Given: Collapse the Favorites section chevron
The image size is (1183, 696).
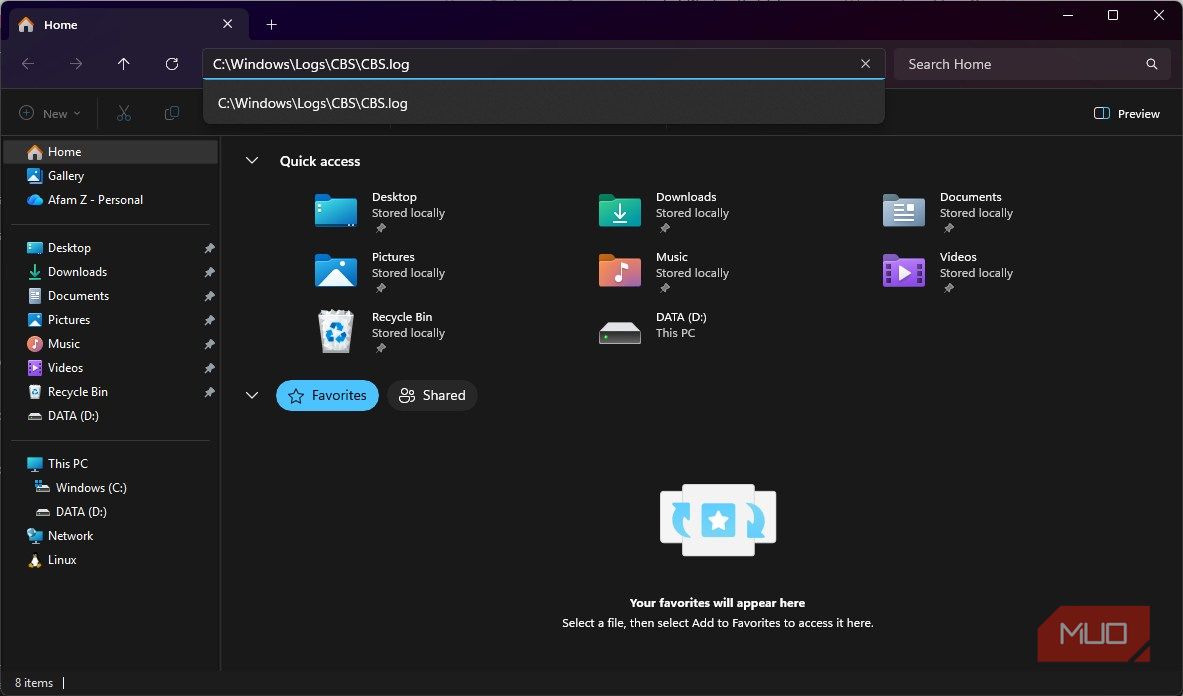Looking at the screenshot, I should coord(252,395).
